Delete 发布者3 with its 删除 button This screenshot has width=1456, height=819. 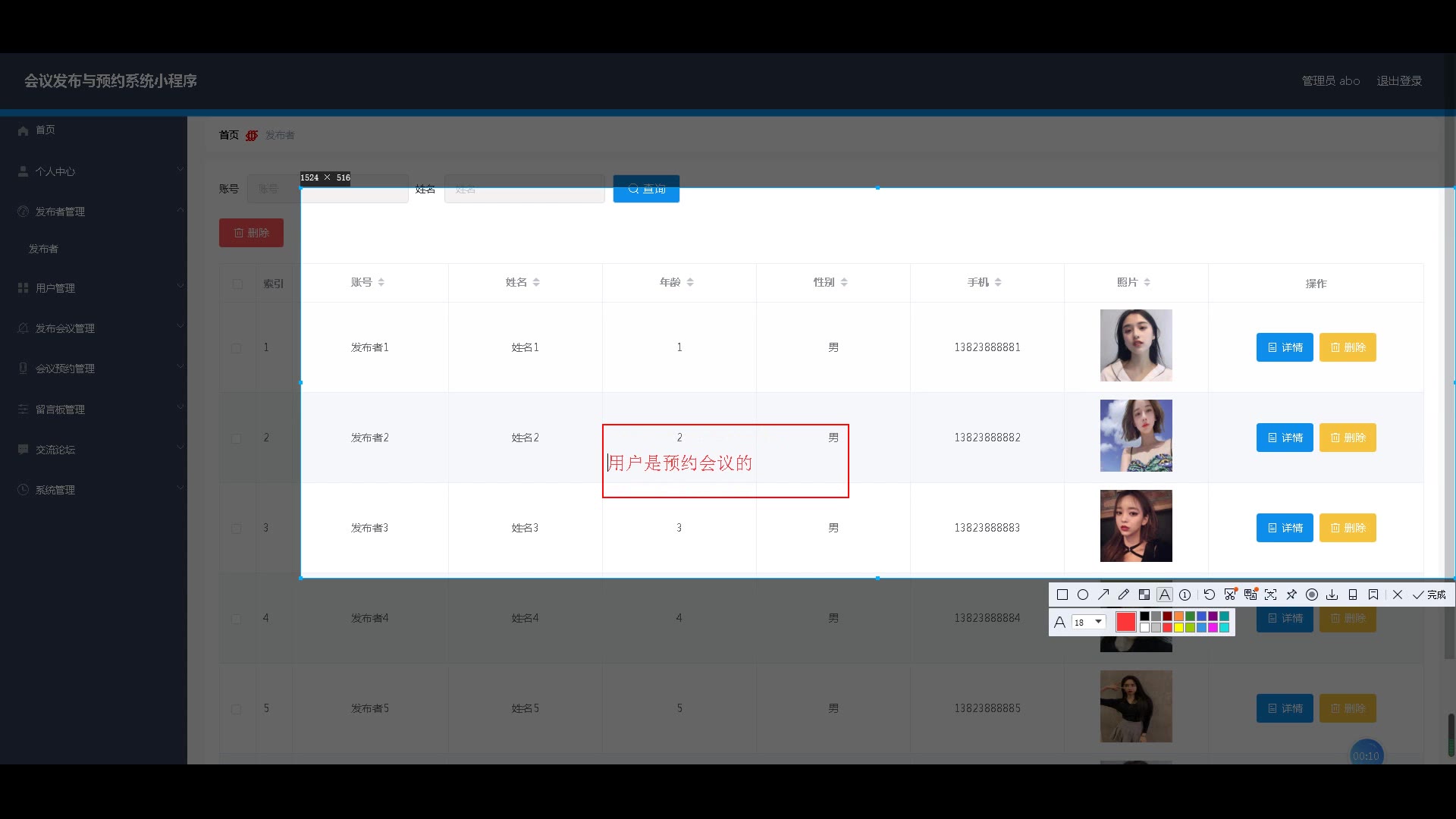tap(1348, 528)
